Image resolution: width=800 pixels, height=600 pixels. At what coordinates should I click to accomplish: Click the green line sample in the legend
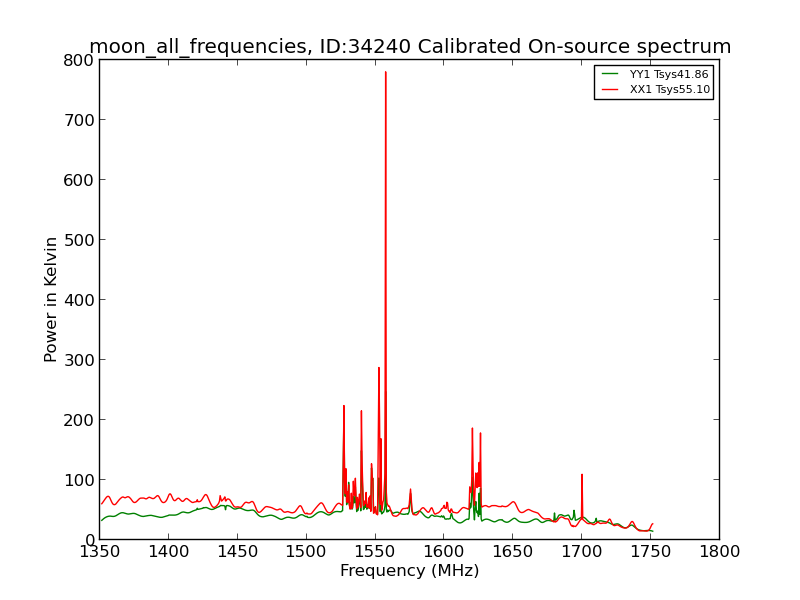coord(610,74)
